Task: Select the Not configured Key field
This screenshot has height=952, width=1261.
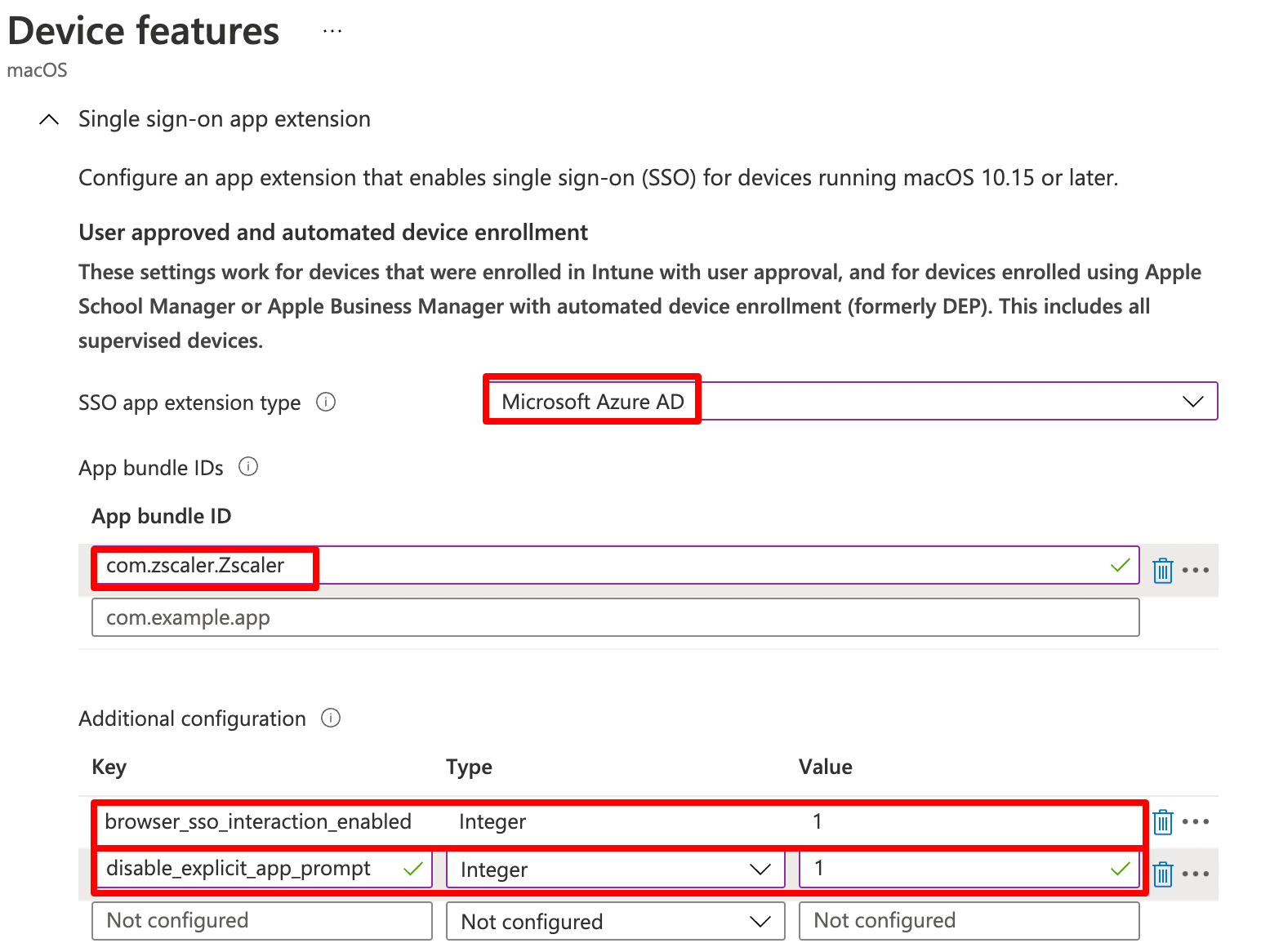Action: point(261,920)
